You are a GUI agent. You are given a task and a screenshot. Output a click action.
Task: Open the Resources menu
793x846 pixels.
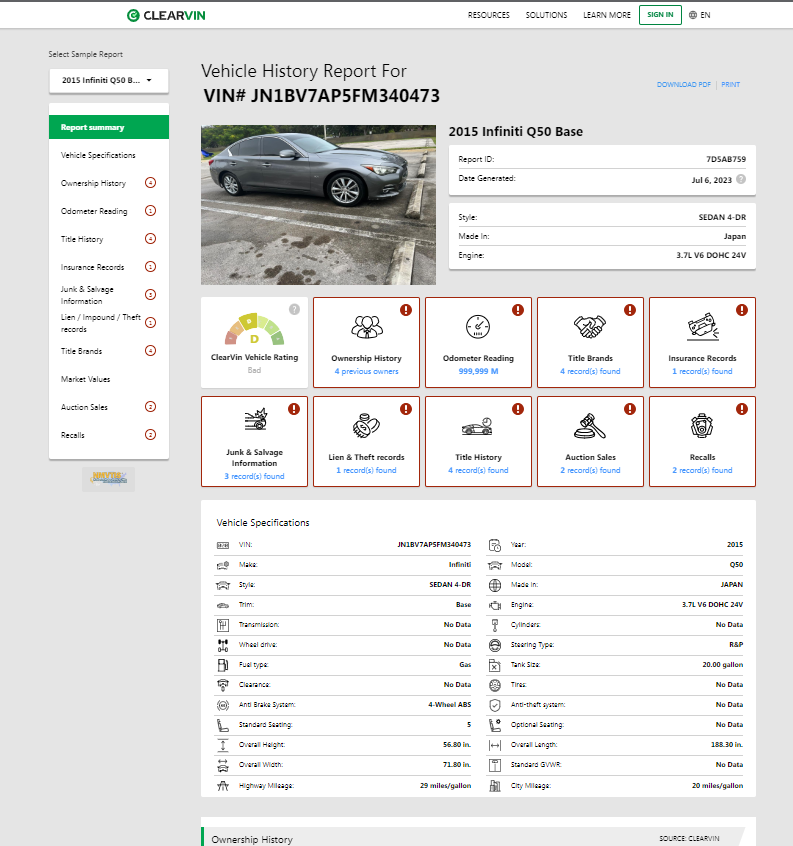point(488,15)
